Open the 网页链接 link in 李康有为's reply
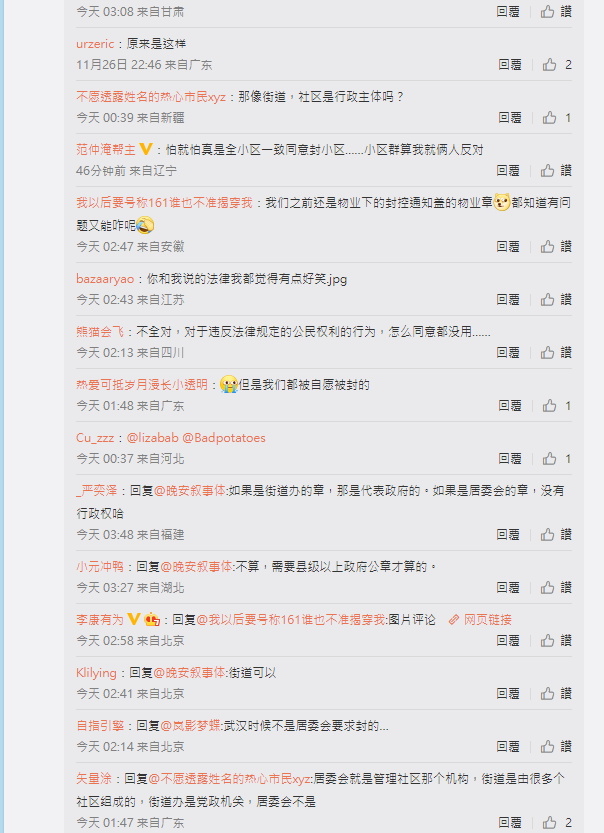 point(480,619)
